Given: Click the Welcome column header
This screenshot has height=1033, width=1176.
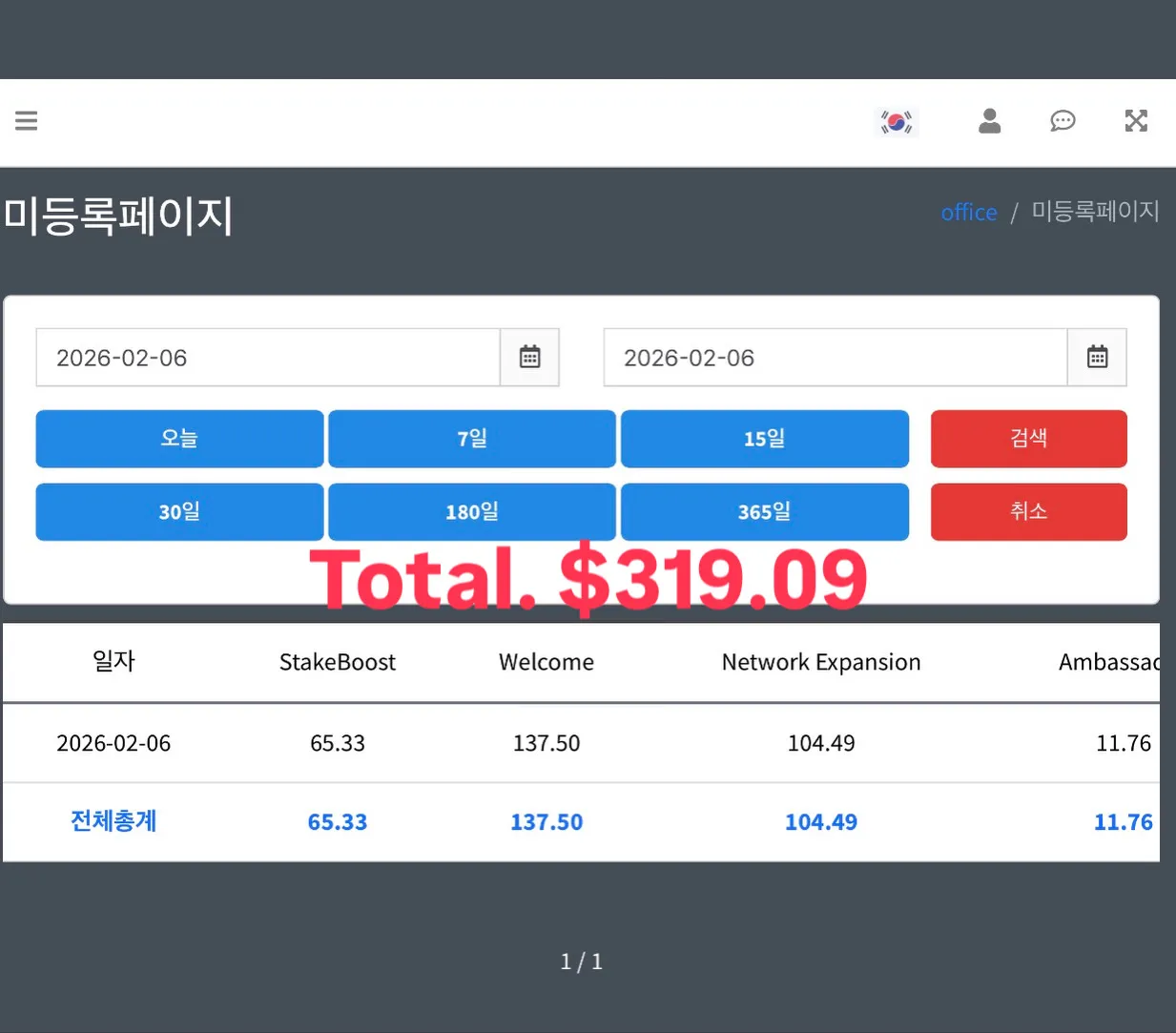Looking at the screenshot, I should (x=547, y=662).
